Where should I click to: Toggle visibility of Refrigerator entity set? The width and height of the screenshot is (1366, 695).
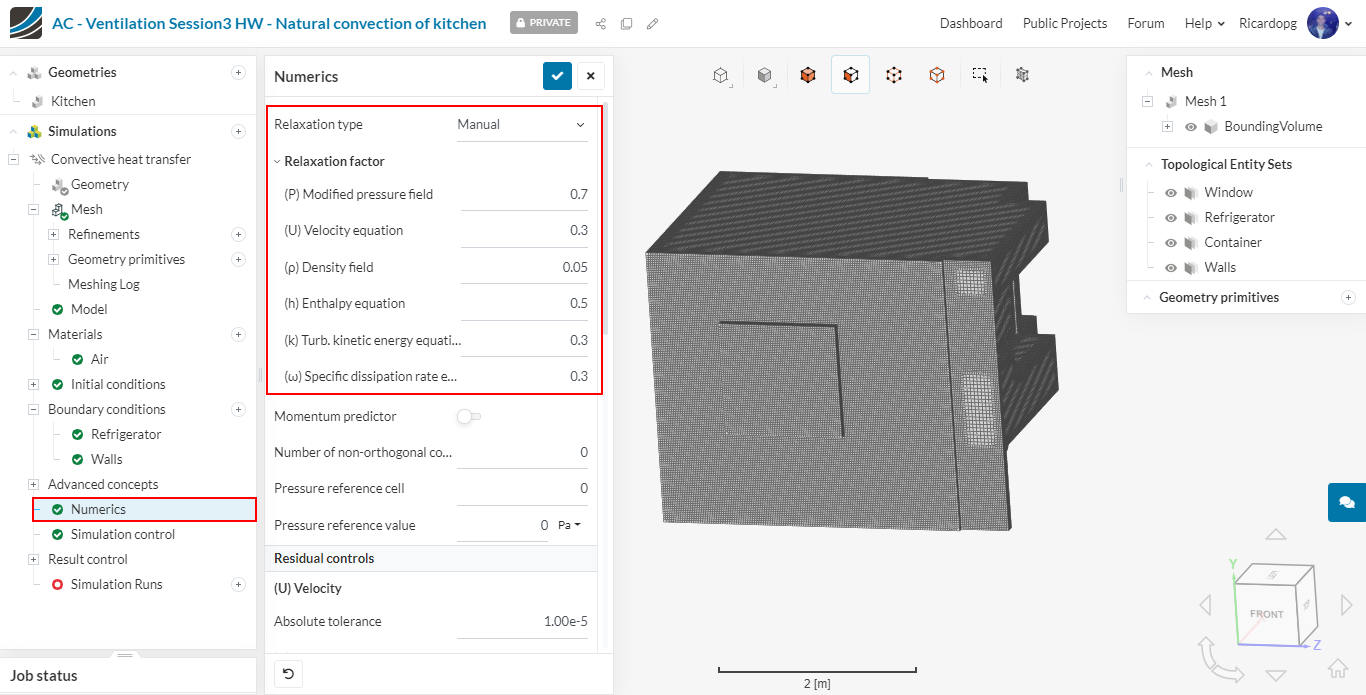coord(1171,217)
